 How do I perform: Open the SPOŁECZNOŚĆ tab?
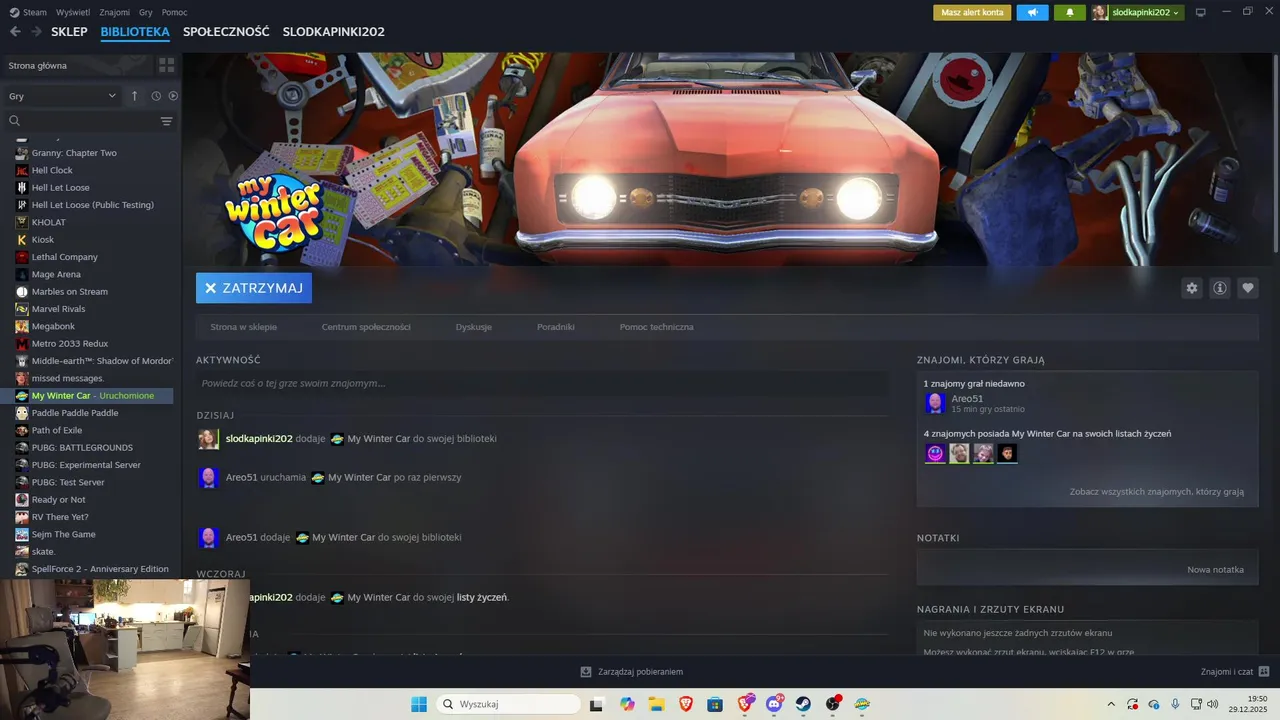click(226, 32)
